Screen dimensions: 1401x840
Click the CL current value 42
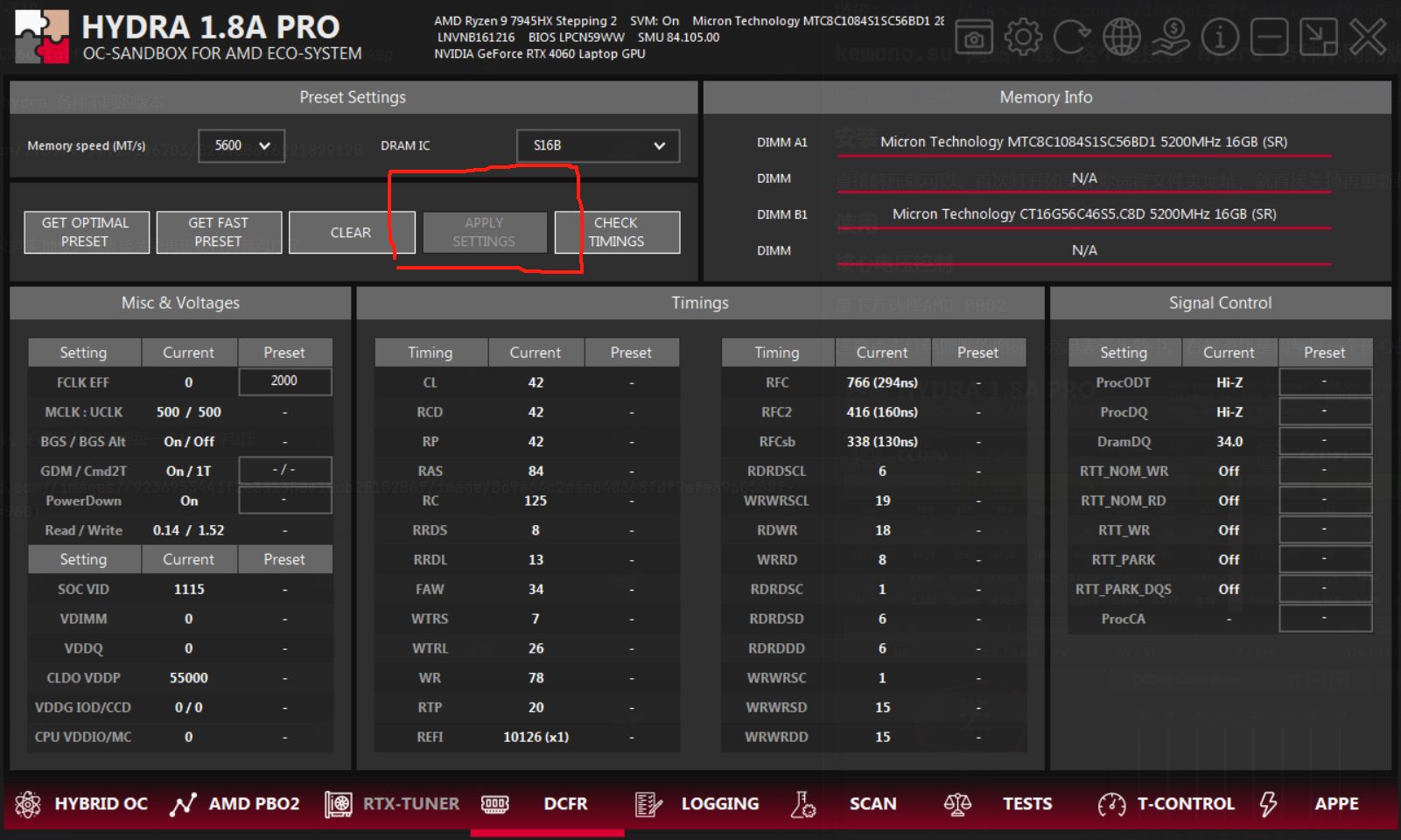click(x=536, y=382)
